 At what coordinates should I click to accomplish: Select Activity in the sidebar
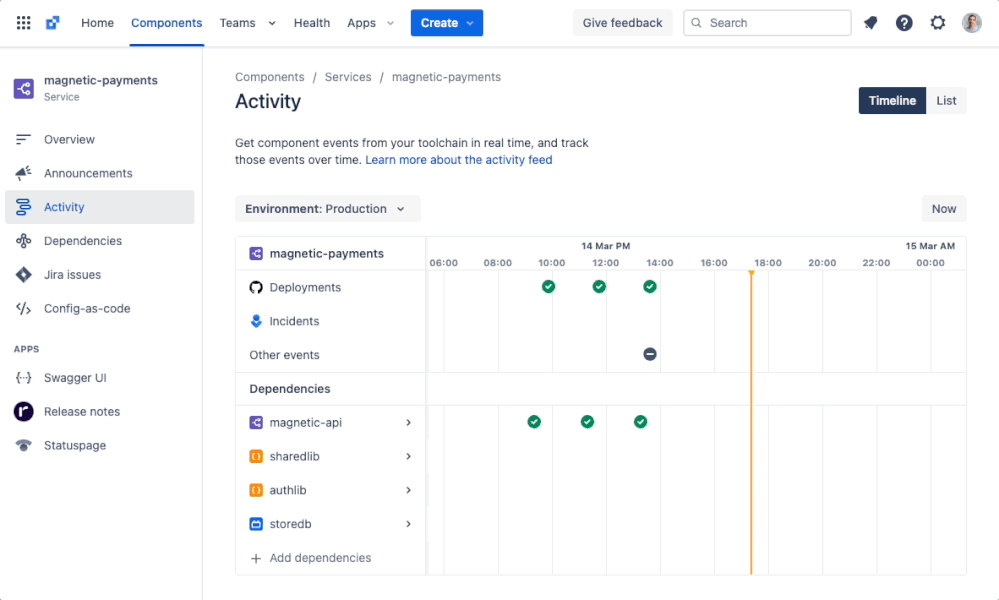pyautogui.click(x=99, y=207)
